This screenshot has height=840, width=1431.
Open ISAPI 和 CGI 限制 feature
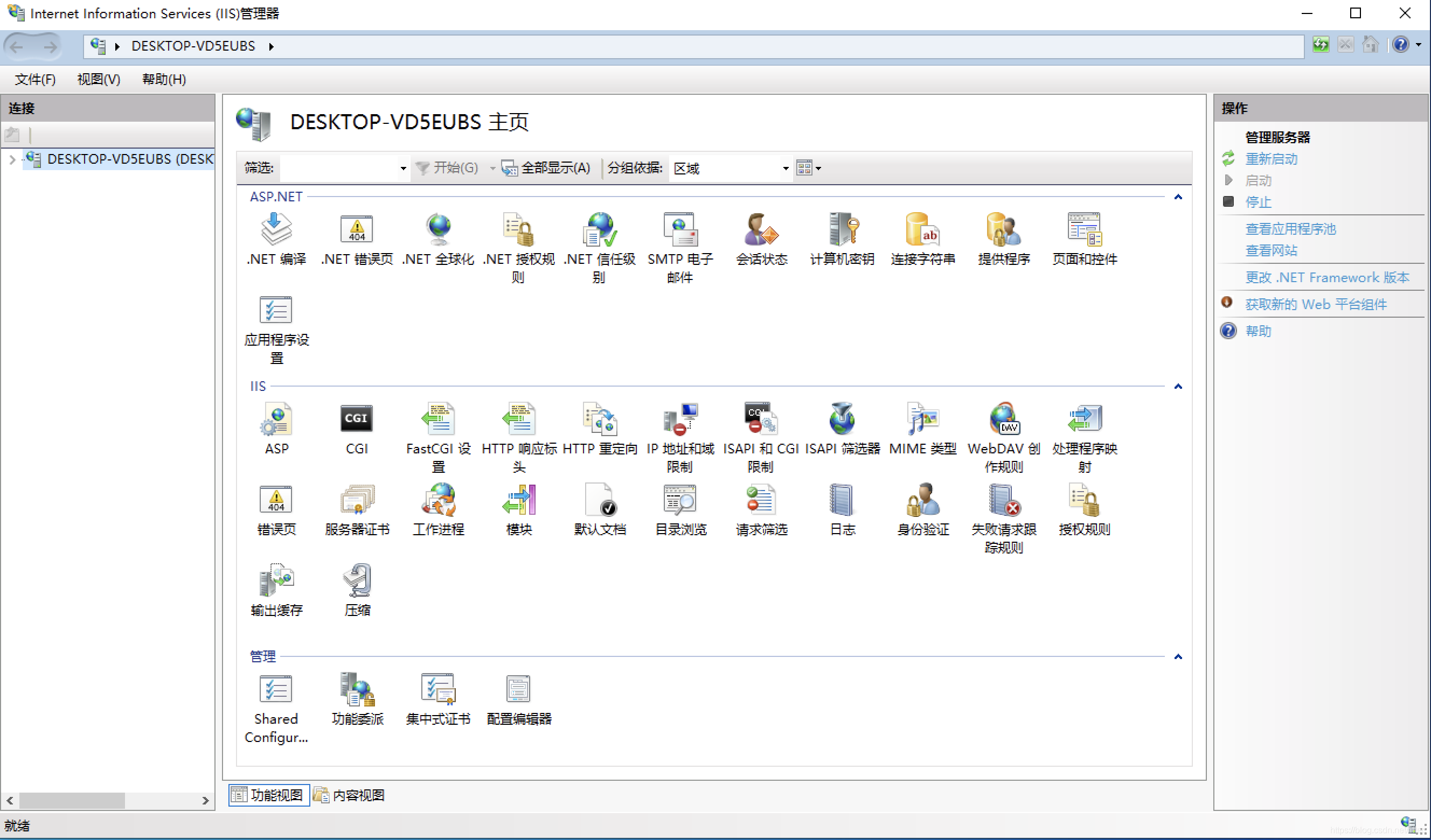(761, 418)
